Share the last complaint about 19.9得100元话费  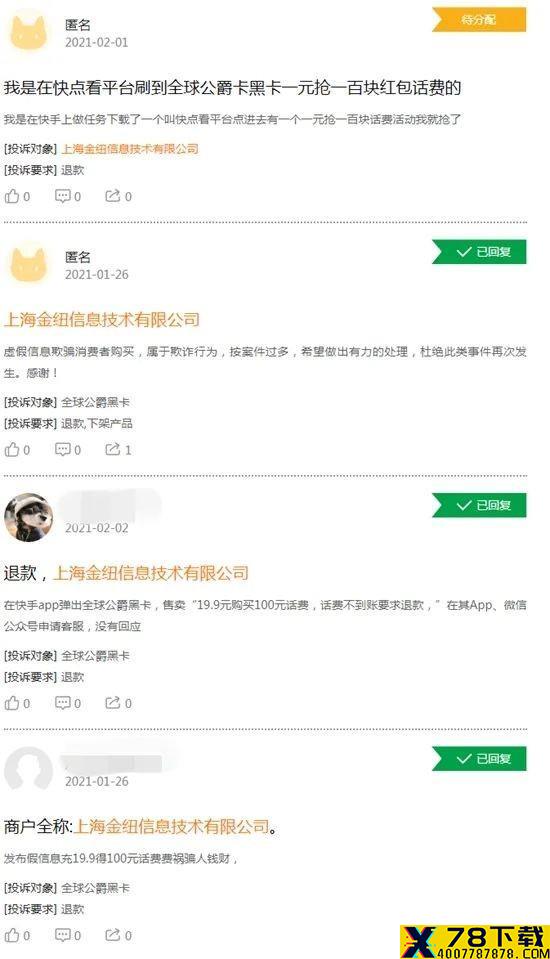click(x=119, y=935)
